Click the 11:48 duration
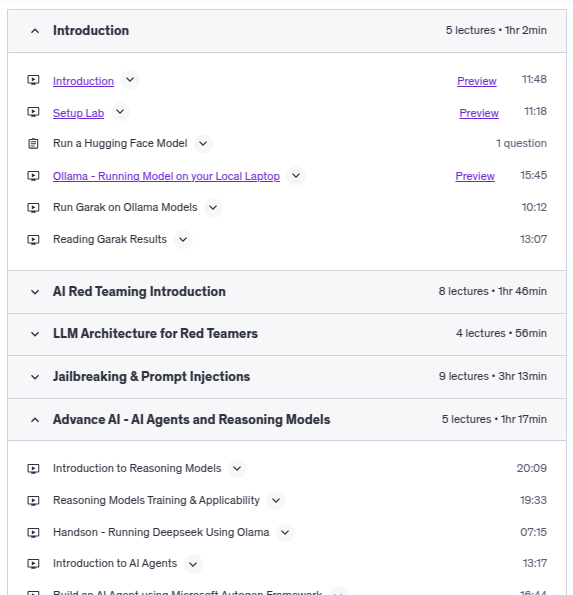The width and height of the screenshot is (573, 595). click(x=534, y=79)
